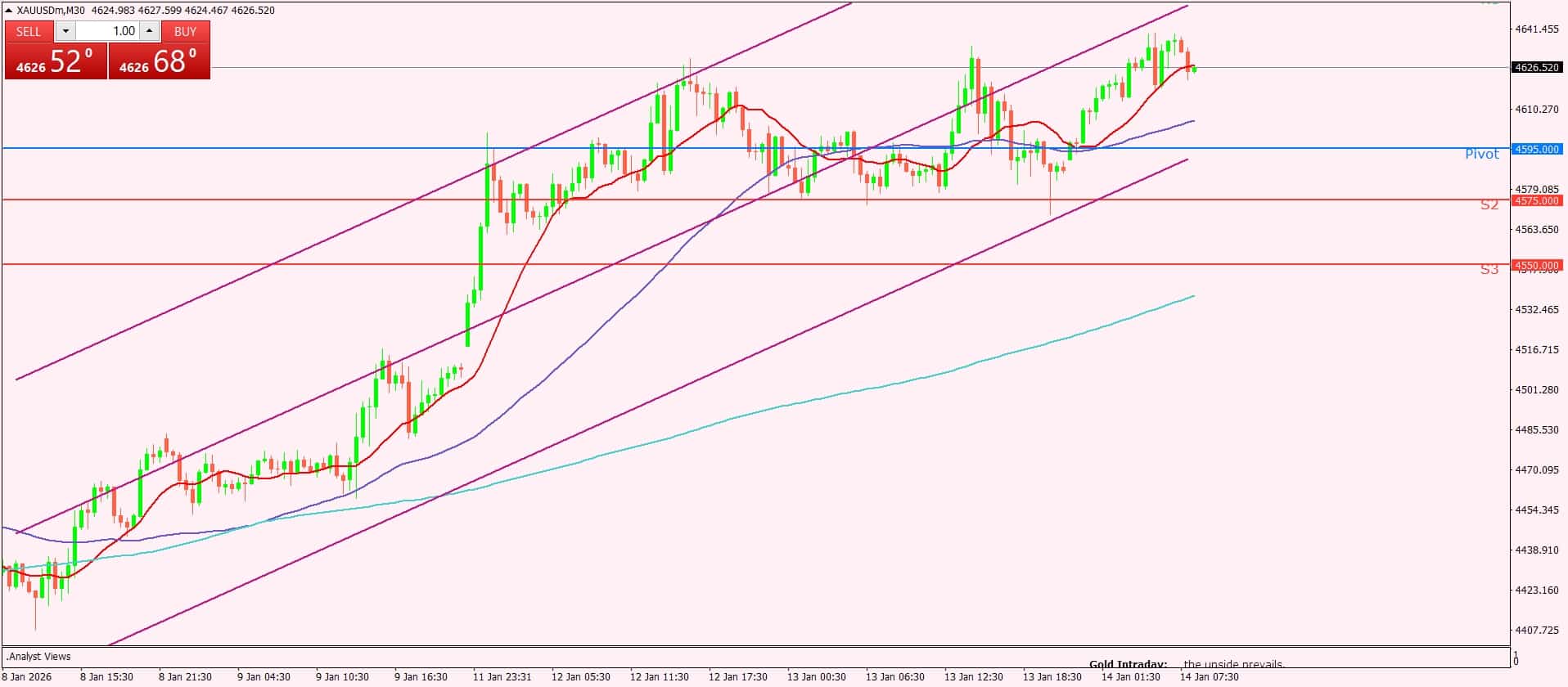Click the 12 Jan 05:30 time label
The height and width of the screenshot is (687, 1568).
[x=581, y=677]
